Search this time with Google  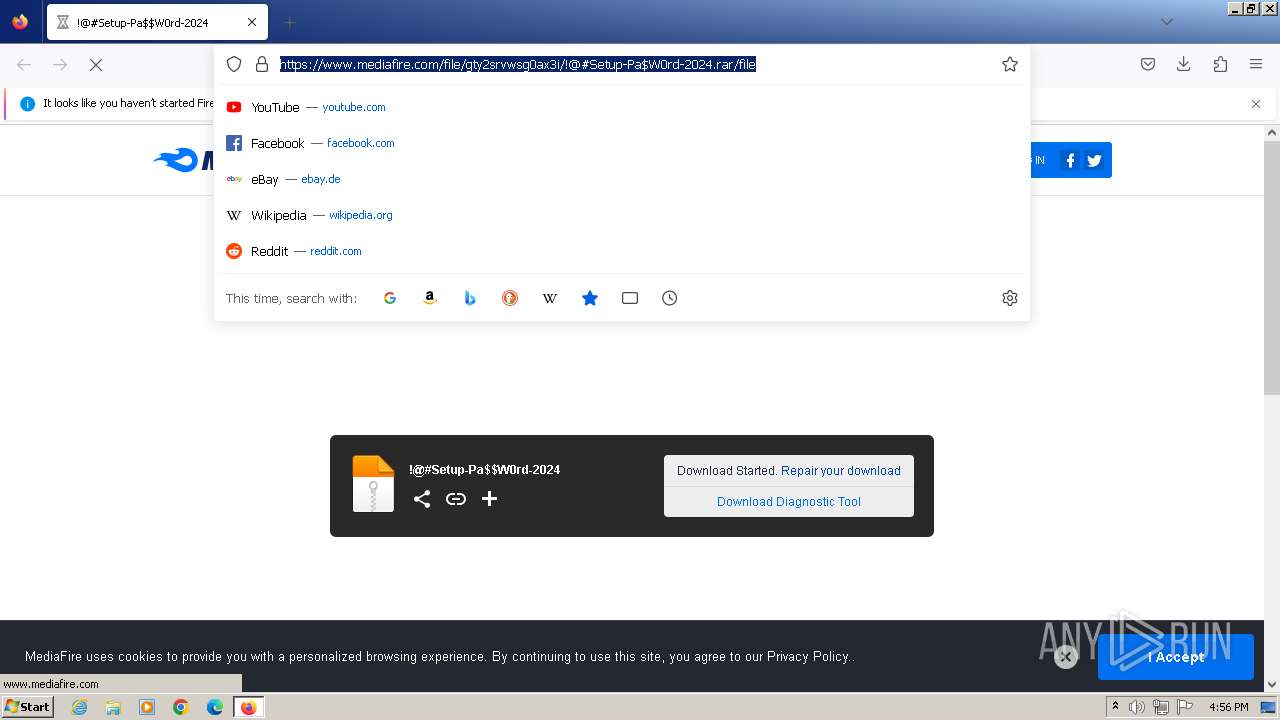[x=390, y=298]
